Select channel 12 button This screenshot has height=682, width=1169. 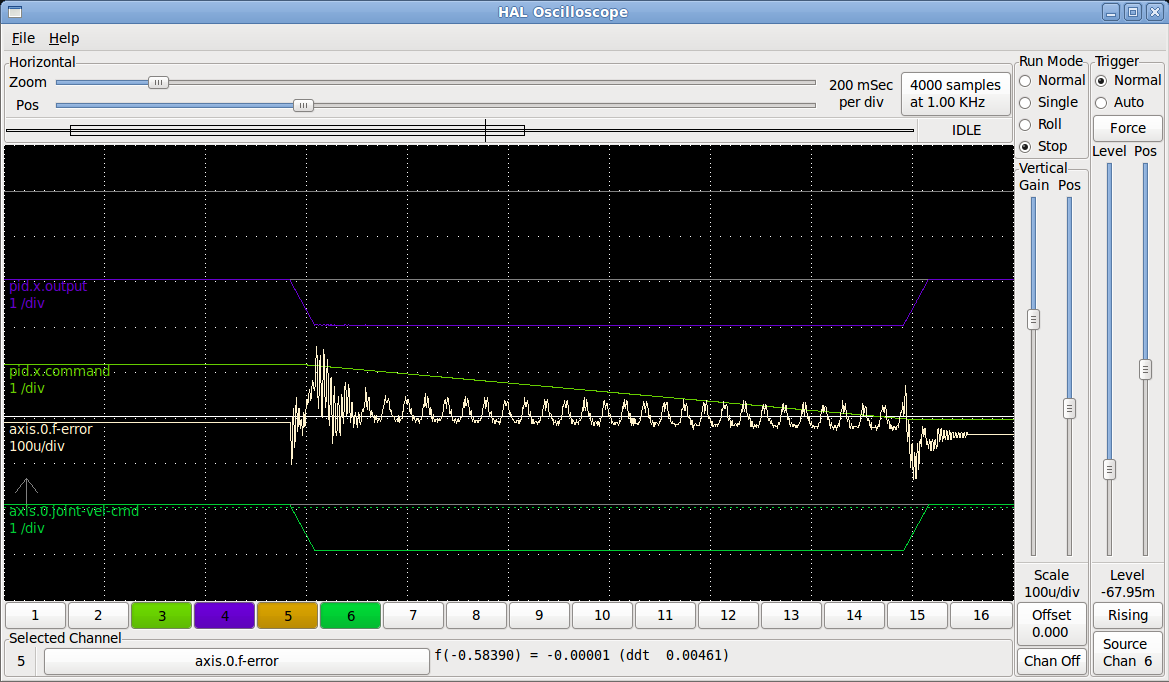728,616
